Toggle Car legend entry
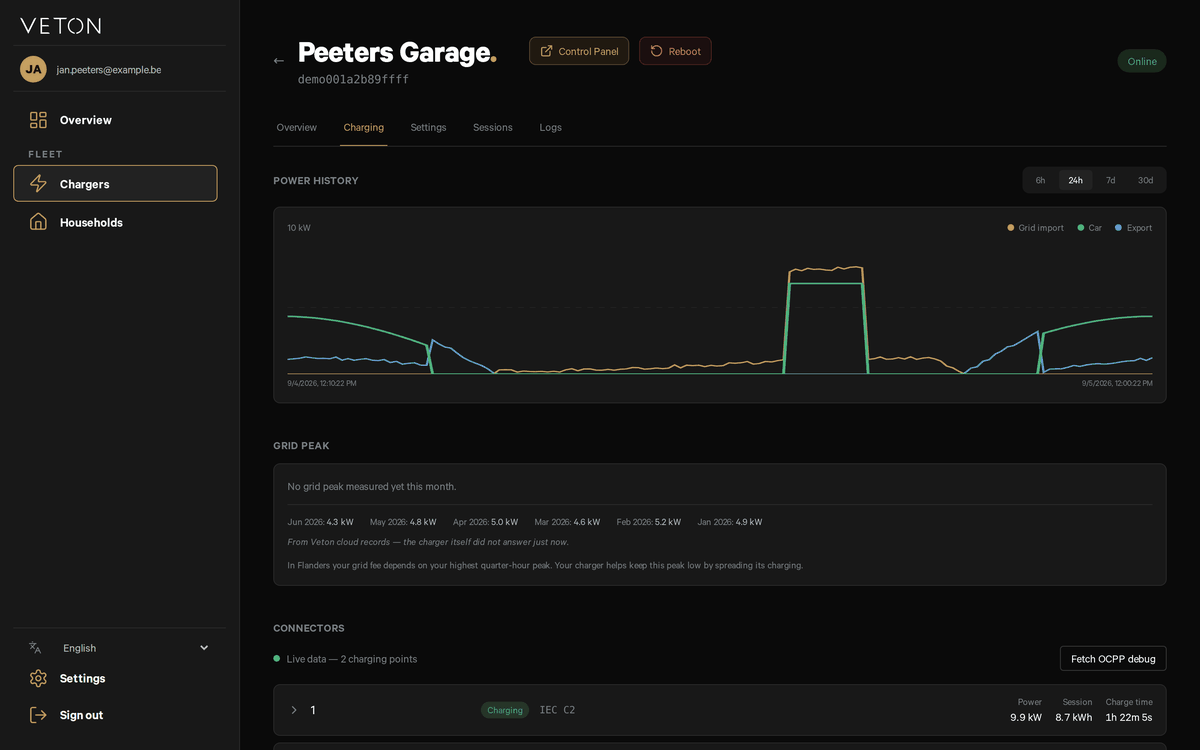The image size is (1200, 750). click(x=1090, y=228)
